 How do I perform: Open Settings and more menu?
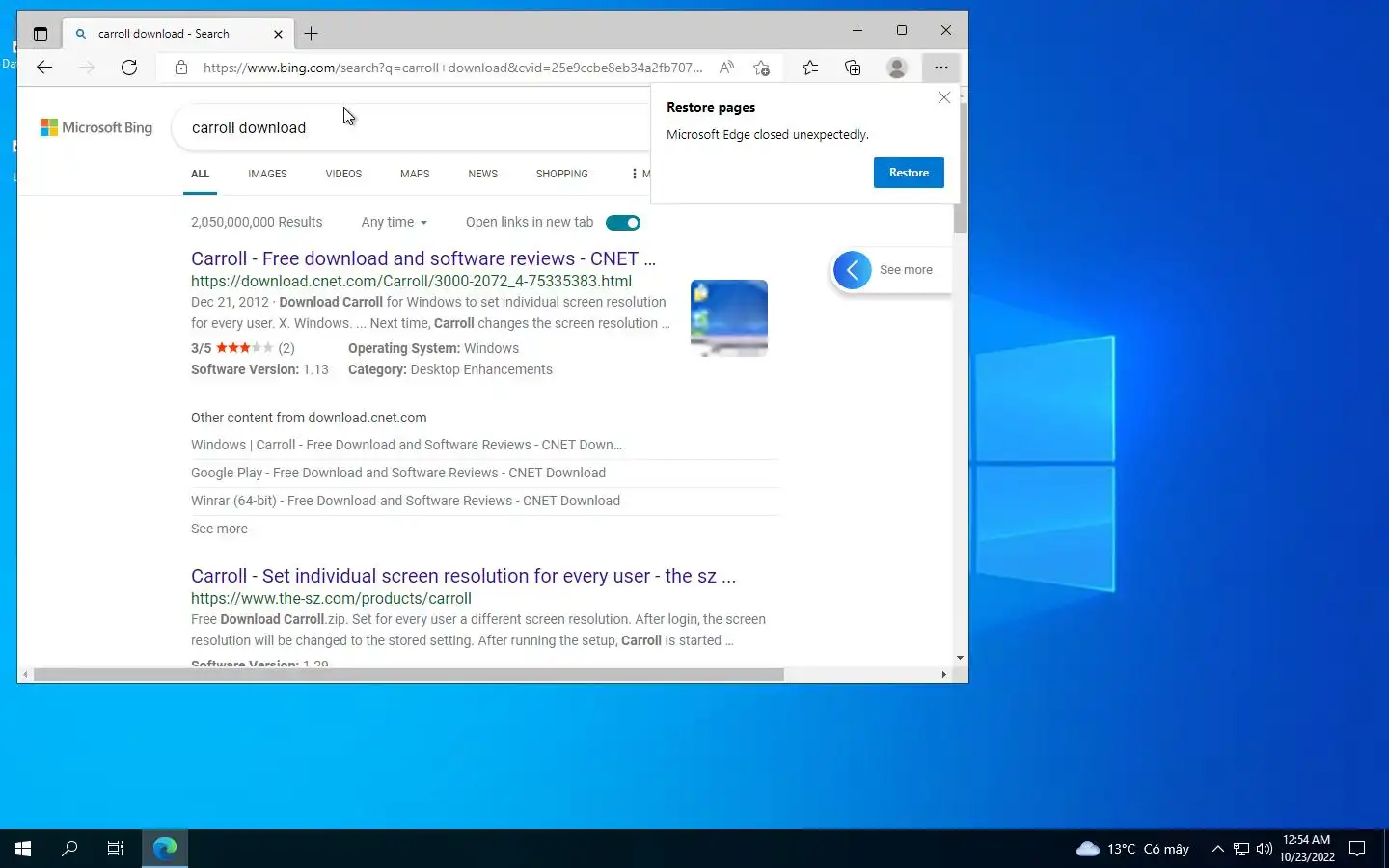(x=940, y=68)
